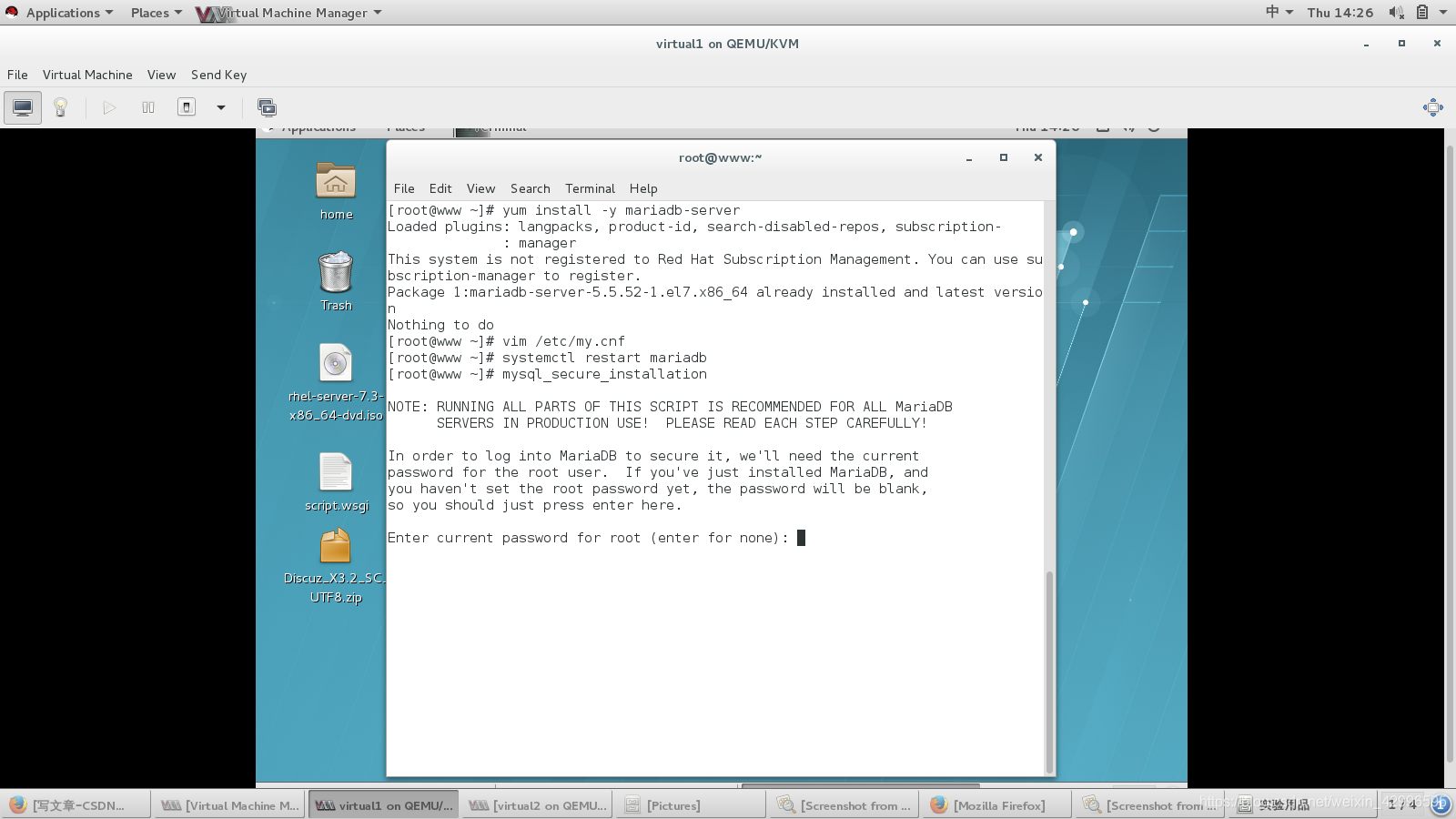The height and width of the screenshot is (819, 1456).
Task: Open volume control icon
Action: click(x=1396, y=13)
